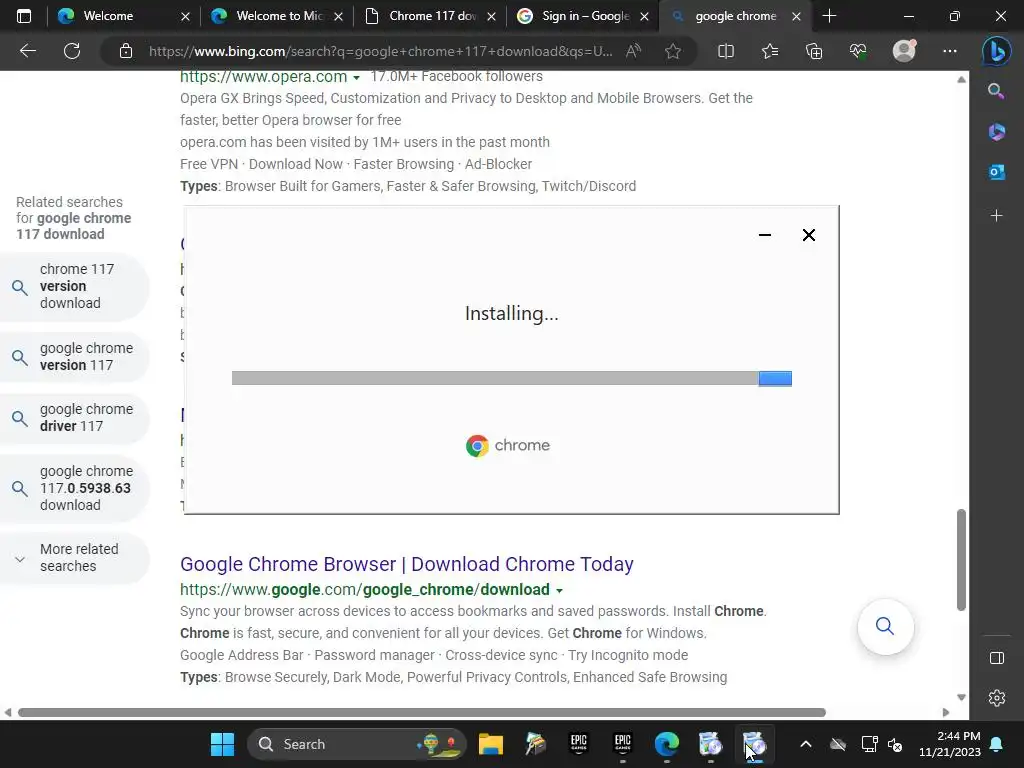Click the scroll-down arrow of page scrollbar
1024x768 pixels.
pyautogui.click(x=961, y=697)
